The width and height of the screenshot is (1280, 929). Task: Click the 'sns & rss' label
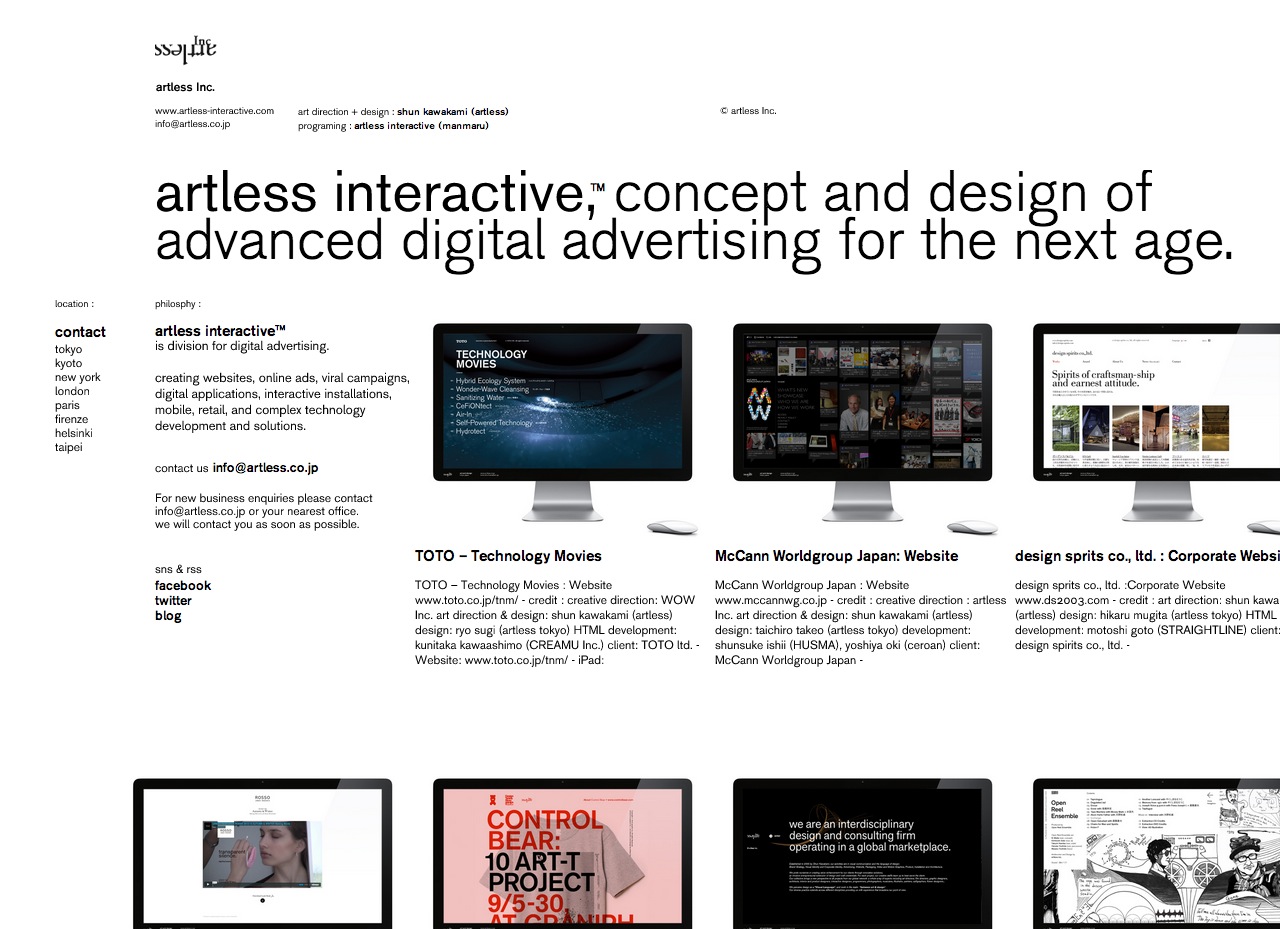178,569
